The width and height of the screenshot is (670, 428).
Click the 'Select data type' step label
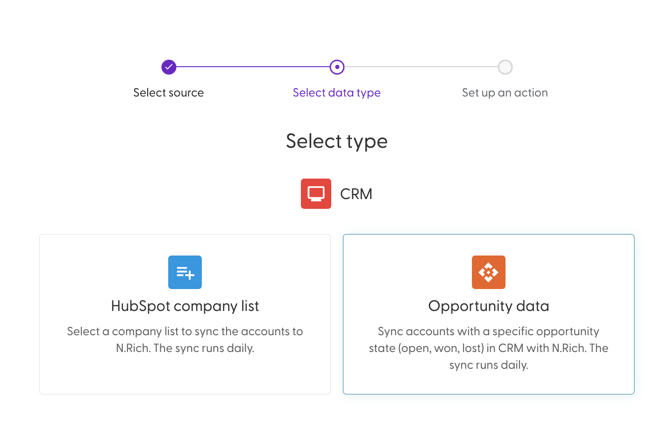337,93
